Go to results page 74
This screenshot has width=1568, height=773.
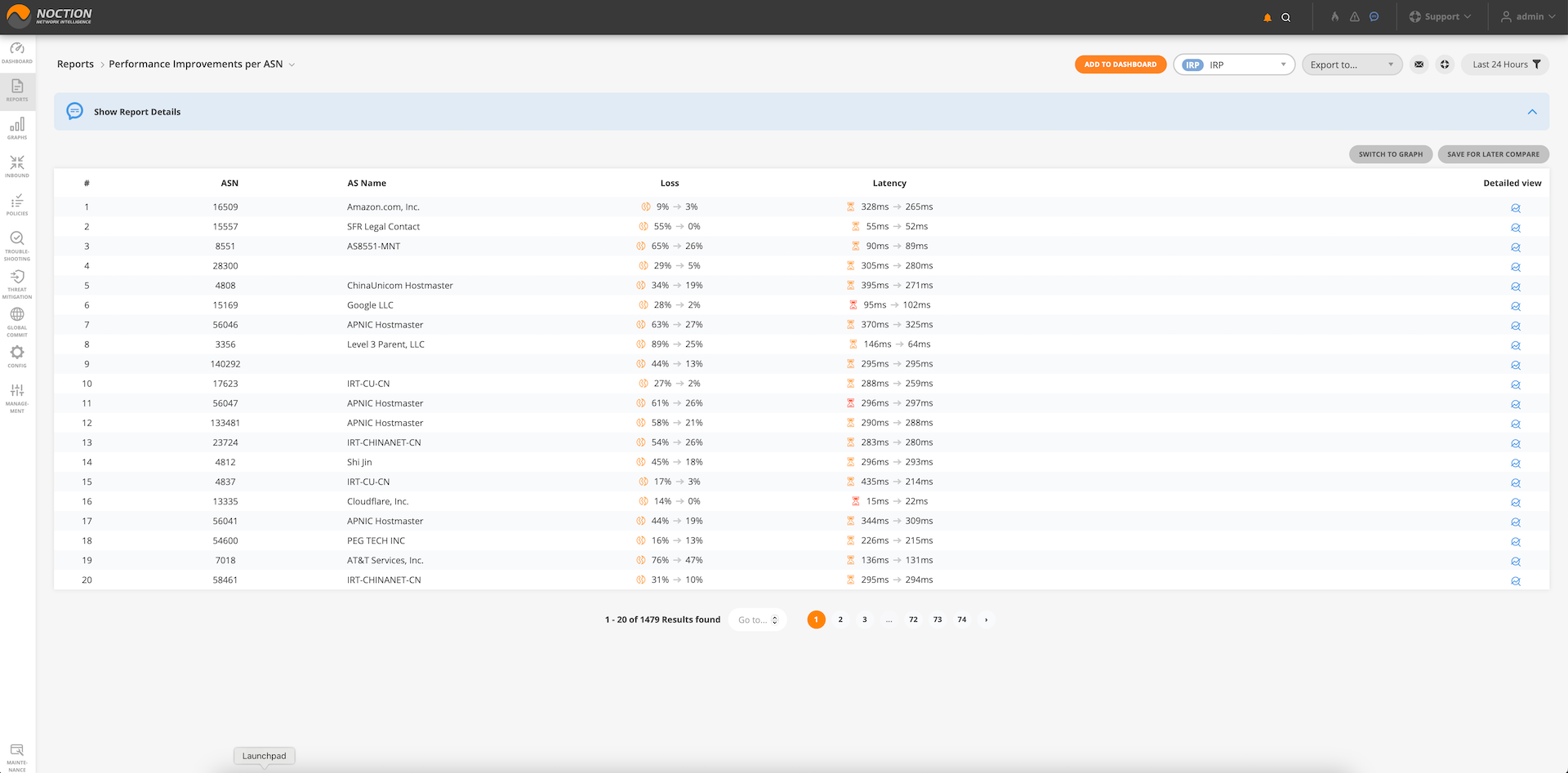[x=962, y=620]
